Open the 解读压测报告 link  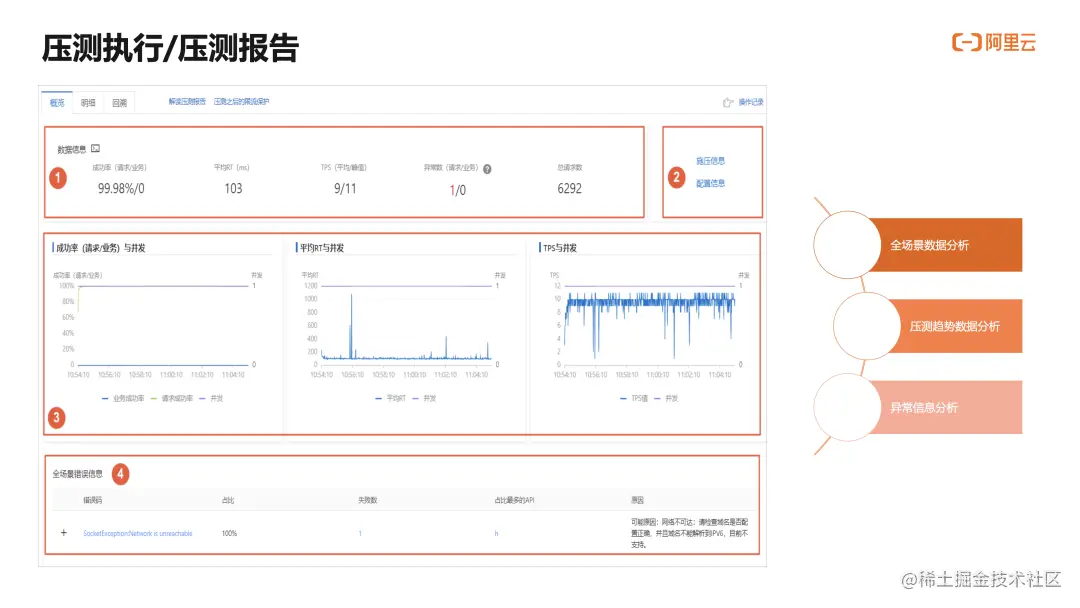[187, 102]
